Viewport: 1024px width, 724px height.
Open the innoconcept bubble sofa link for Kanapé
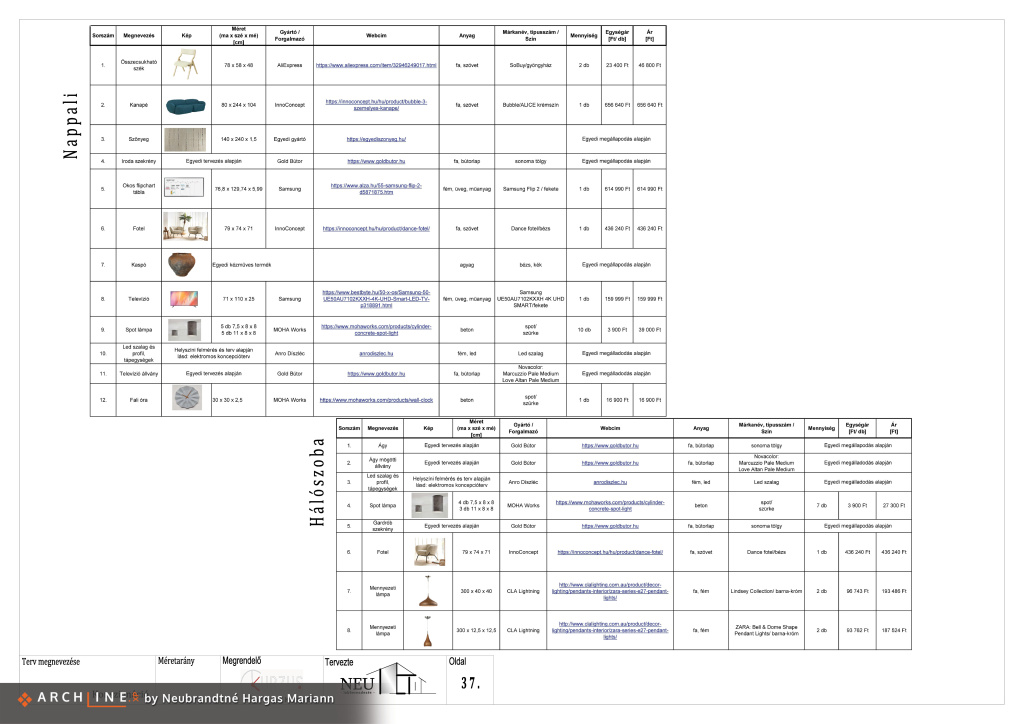pyautogui.click(x=376, y=105)
